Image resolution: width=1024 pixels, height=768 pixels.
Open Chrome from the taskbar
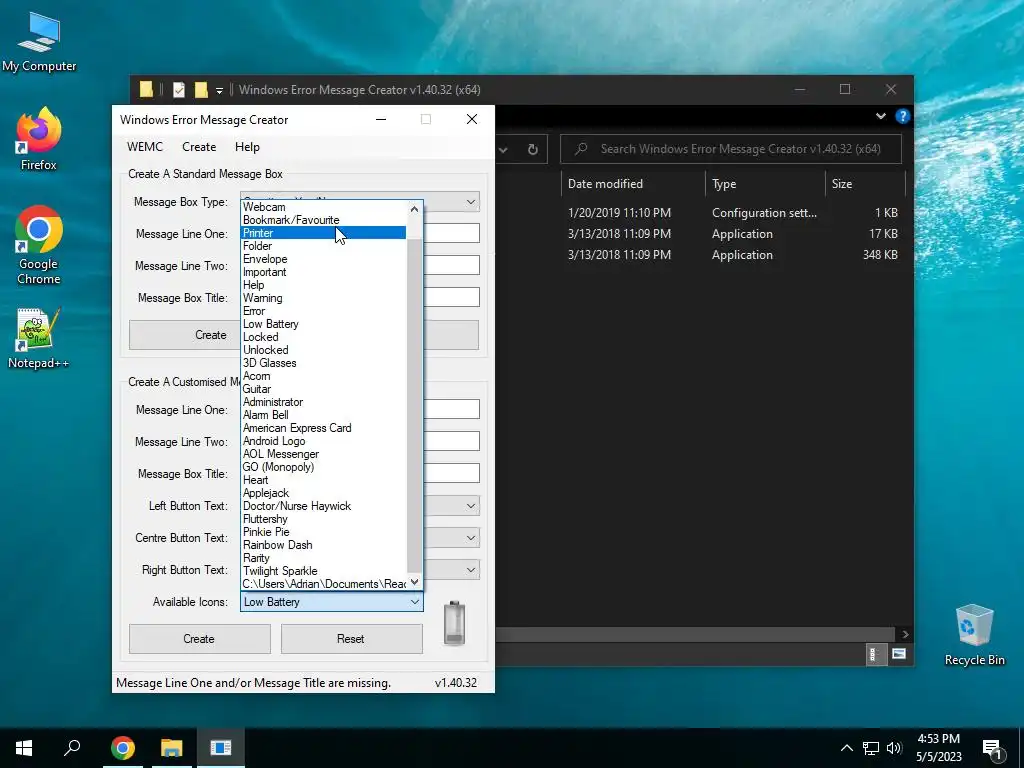[x=122, y=748]
